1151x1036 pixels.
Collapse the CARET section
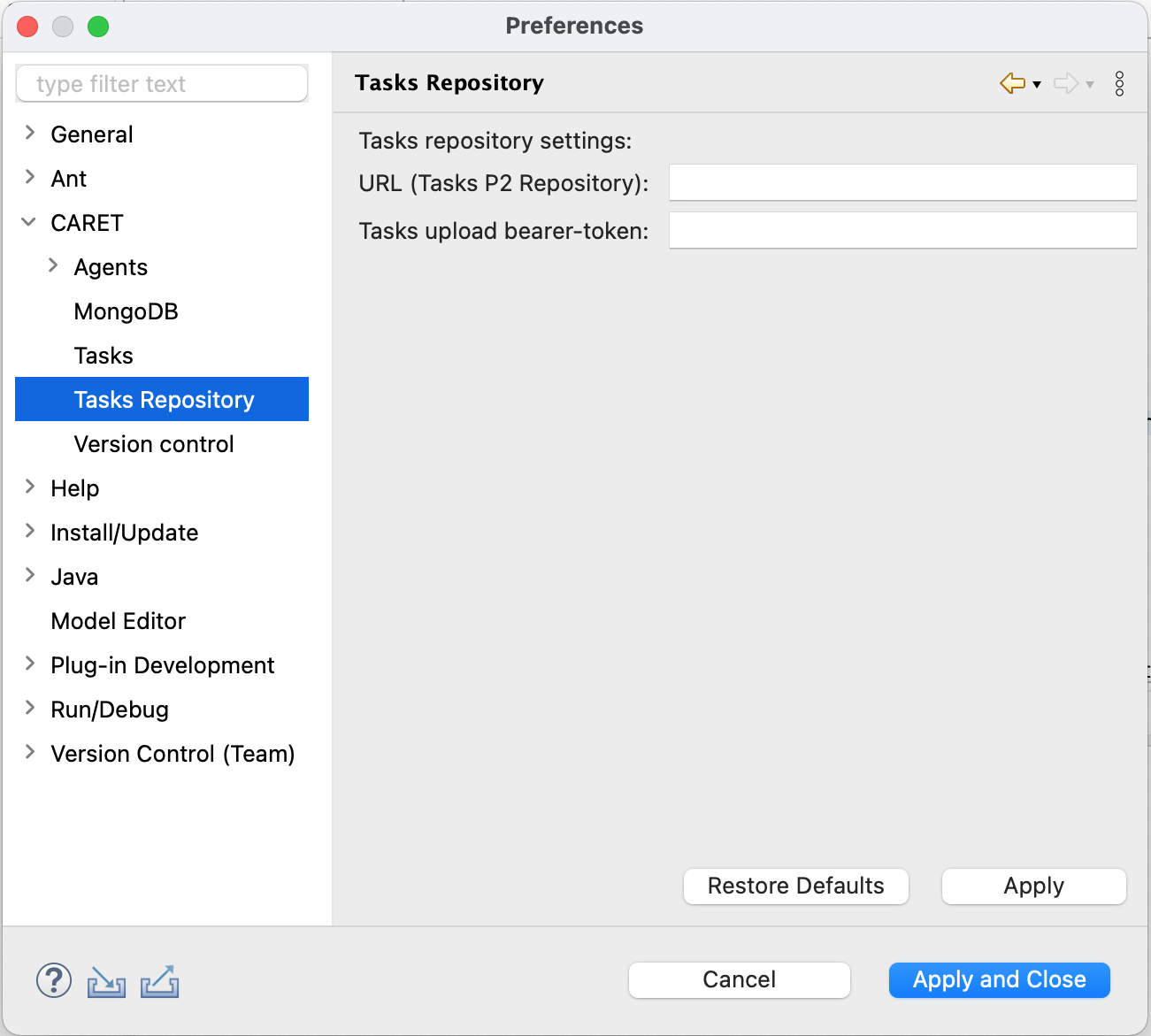[x=29, y=222]
